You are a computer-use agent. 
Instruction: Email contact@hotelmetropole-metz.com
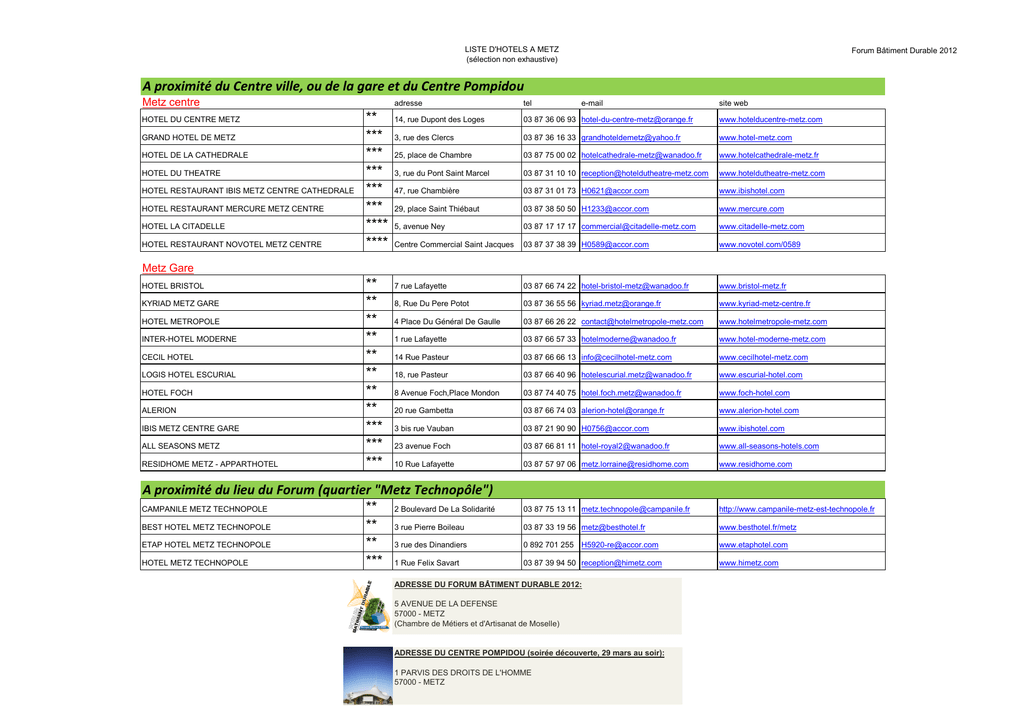642,321
